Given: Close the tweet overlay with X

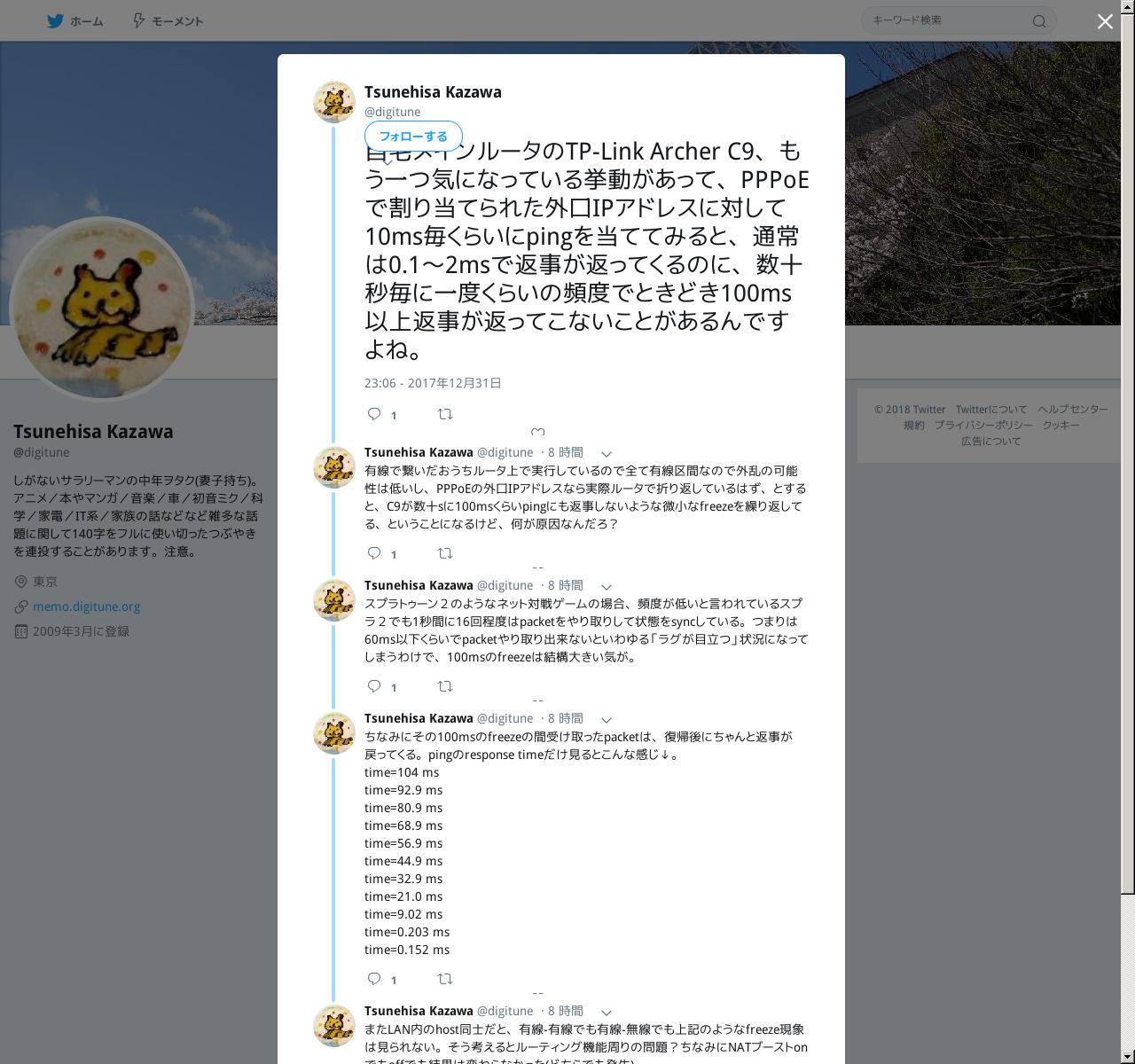Looking at the screenshot, I should pyautogui.click(x=1105, y=21).
